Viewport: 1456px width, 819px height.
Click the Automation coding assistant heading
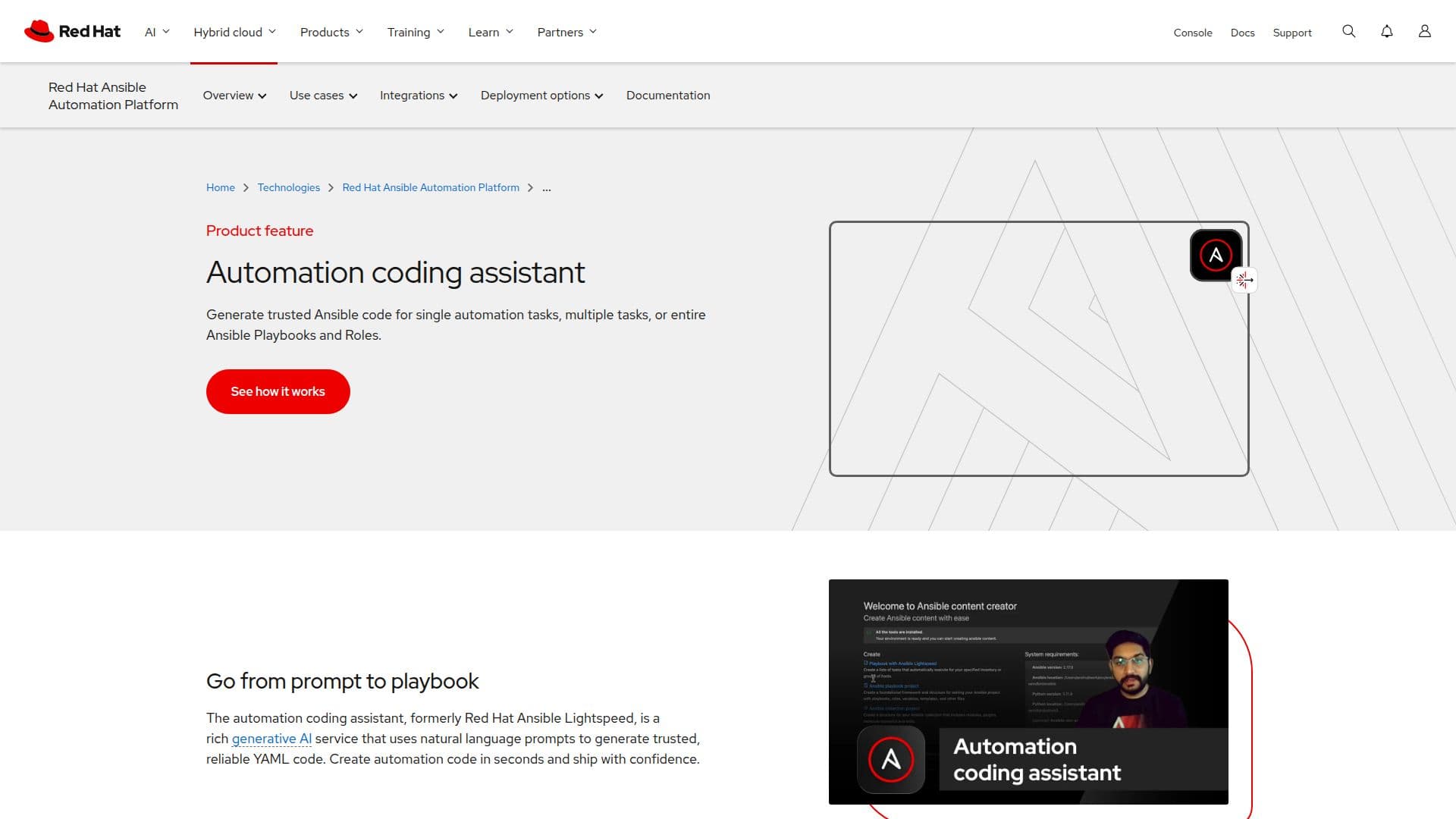395,273
